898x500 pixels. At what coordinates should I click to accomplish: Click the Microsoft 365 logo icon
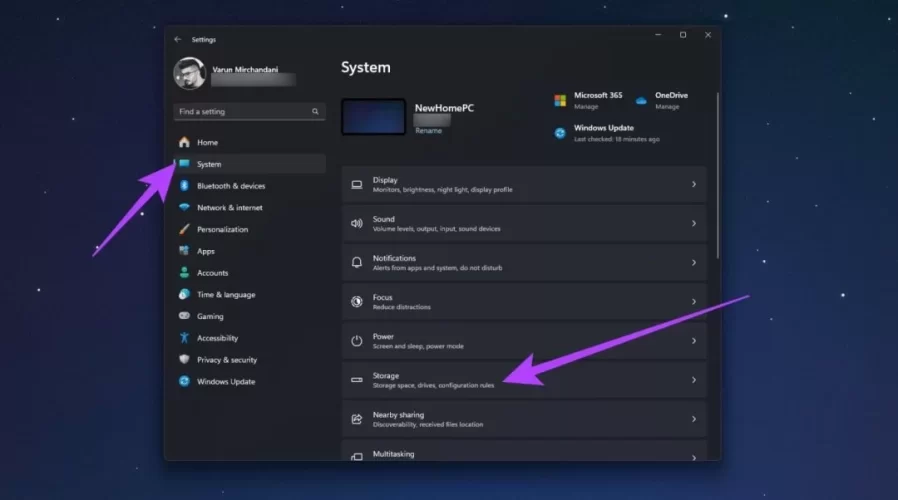(560, 100)
